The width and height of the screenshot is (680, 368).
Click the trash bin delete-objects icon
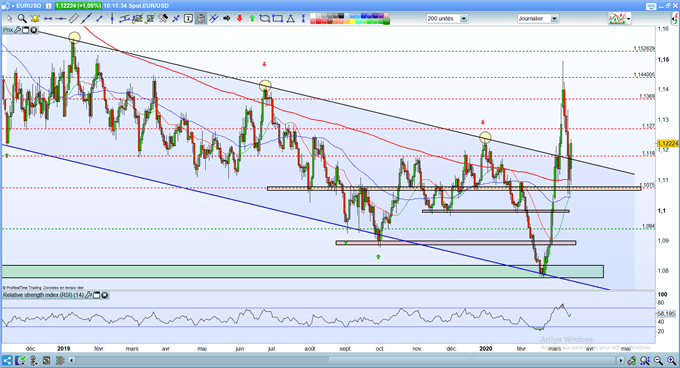201,19
